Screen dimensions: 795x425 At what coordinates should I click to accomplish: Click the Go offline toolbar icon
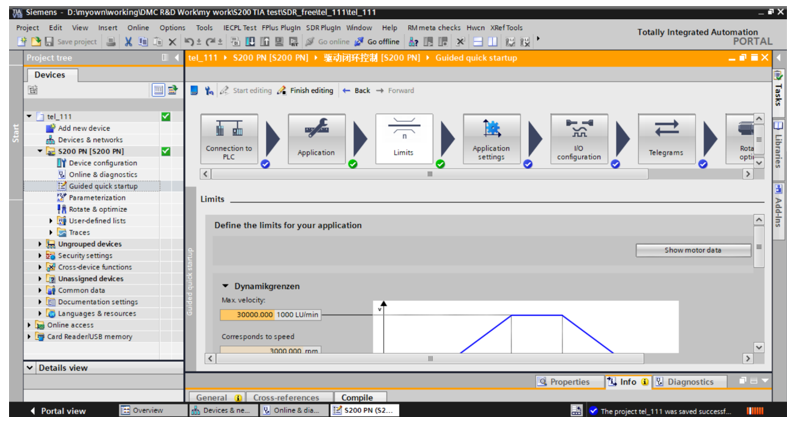click(376, 42)
